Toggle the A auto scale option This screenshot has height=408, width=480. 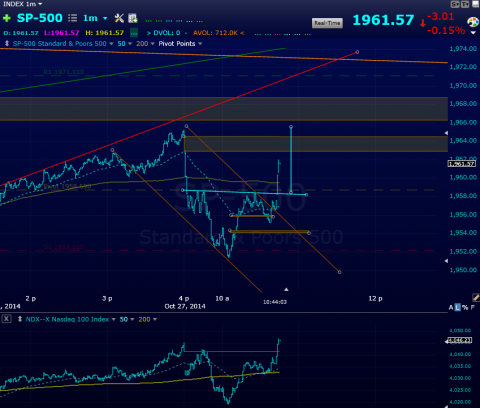pyautogui.click(x=451, y=307)
